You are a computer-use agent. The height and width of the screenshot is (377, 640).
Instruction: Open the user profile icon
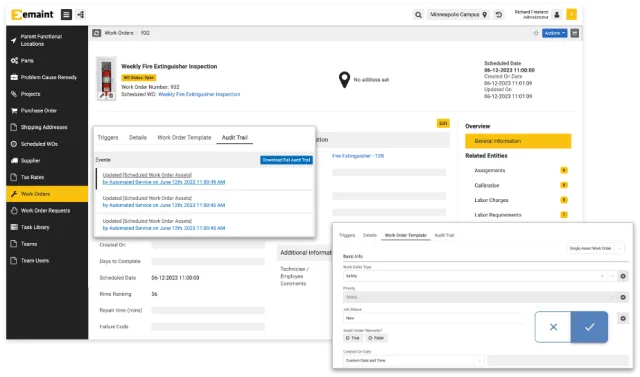coord(557,15)
